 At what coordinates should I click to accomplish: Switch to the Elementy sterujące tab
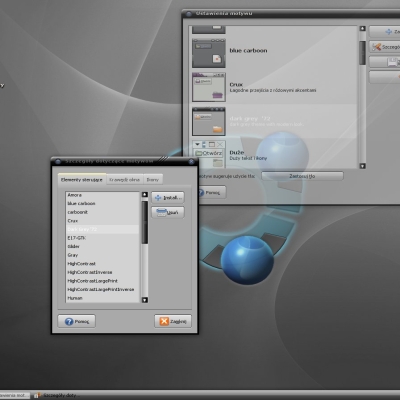(x=82, y=179)
